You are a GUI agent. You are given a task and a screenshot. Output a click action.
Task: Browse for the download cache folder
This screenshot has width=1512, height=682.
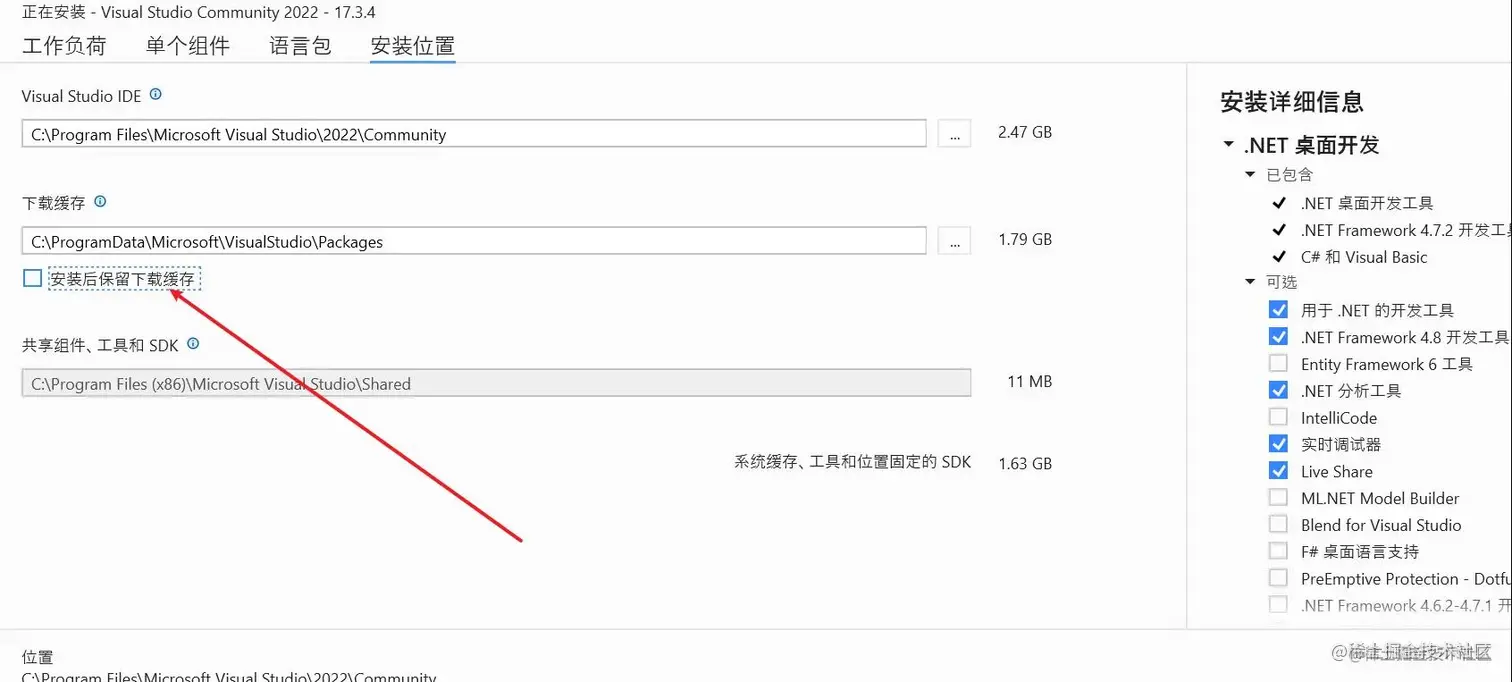click(954, 240)
